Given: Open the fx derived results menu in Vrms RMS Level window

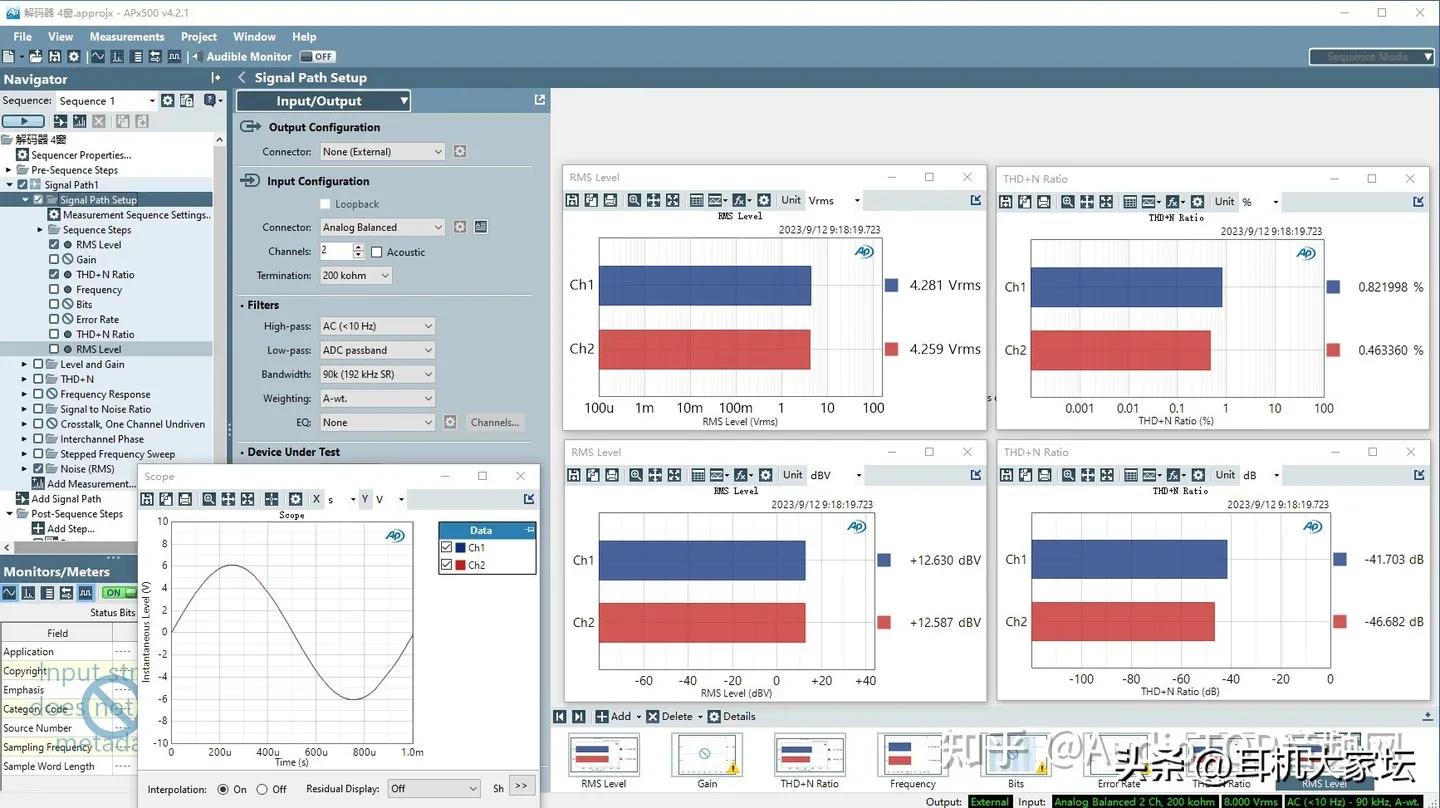Looking at the screenshot, I should [741, 201].
